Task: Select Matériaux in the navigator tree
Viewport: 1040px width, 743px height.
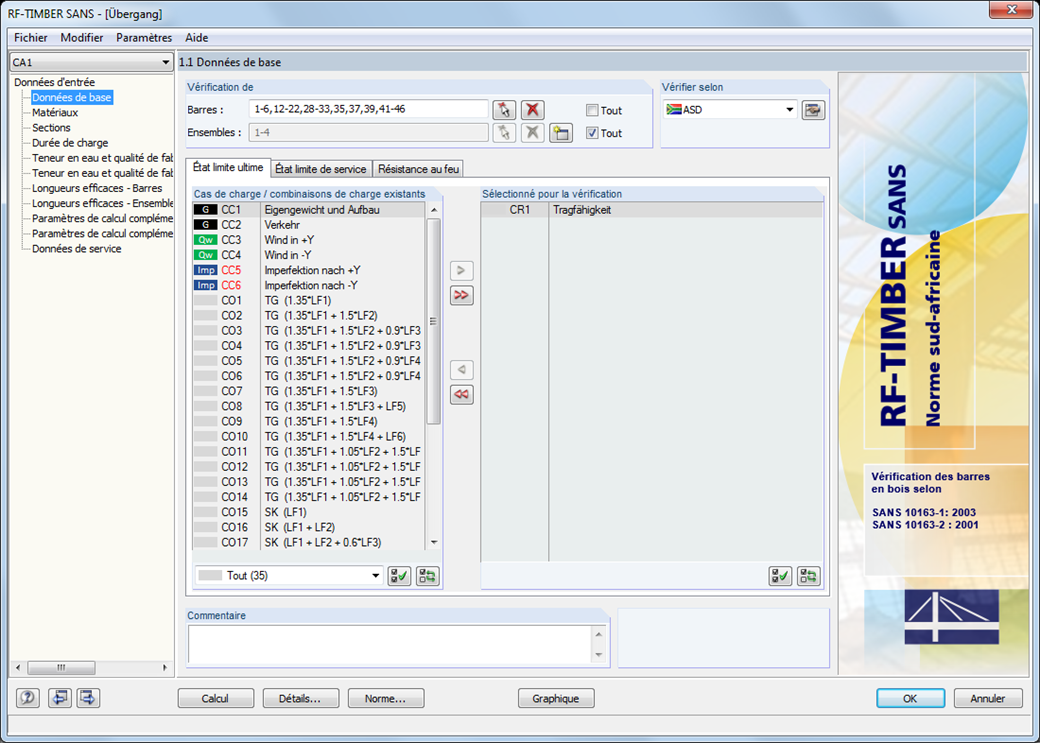Action: [x=55, y=113]
